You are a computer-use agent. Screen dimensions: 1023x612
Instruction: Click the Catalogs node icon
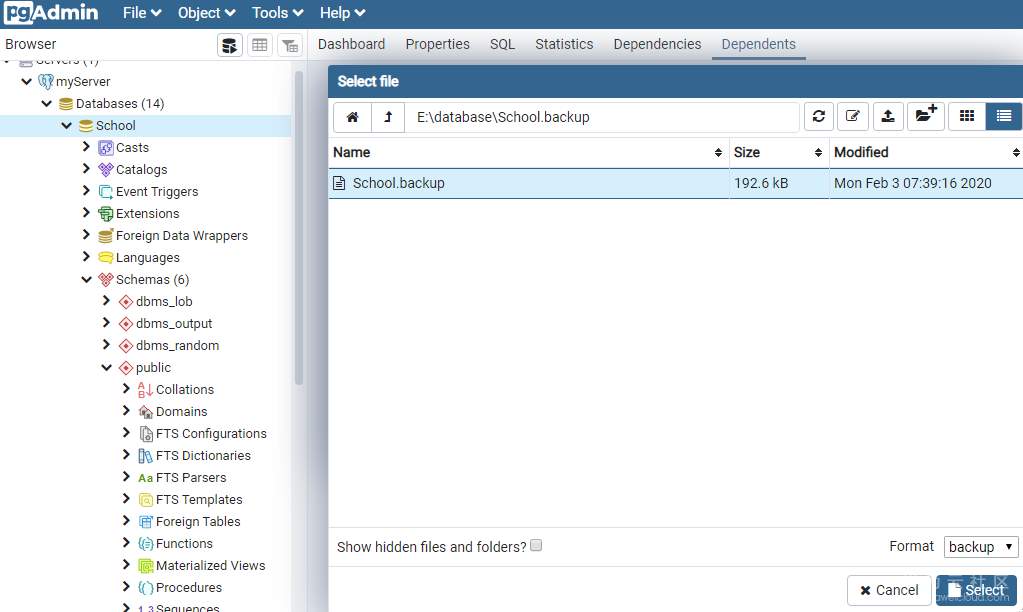coord(106,170)
